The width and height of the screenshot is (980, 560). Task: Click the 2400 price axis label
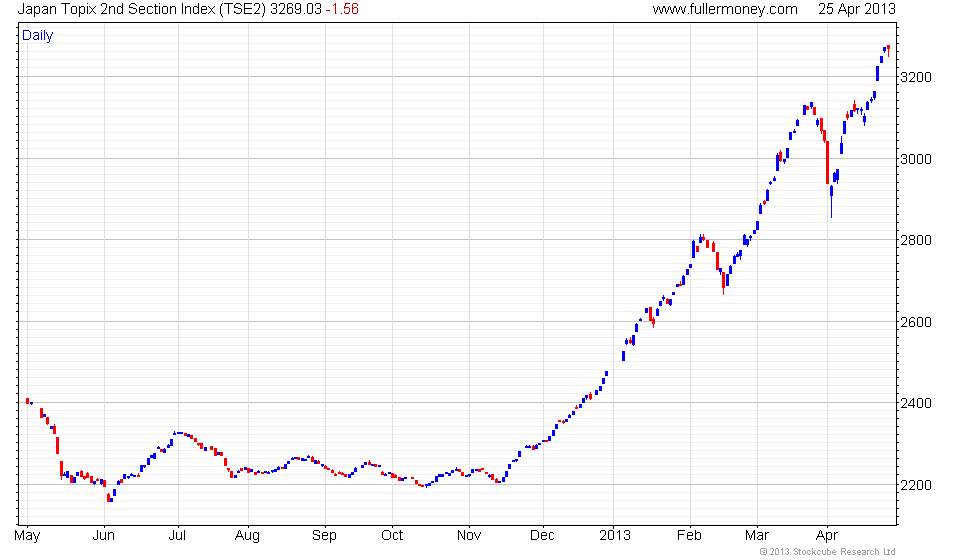(915, 403)
